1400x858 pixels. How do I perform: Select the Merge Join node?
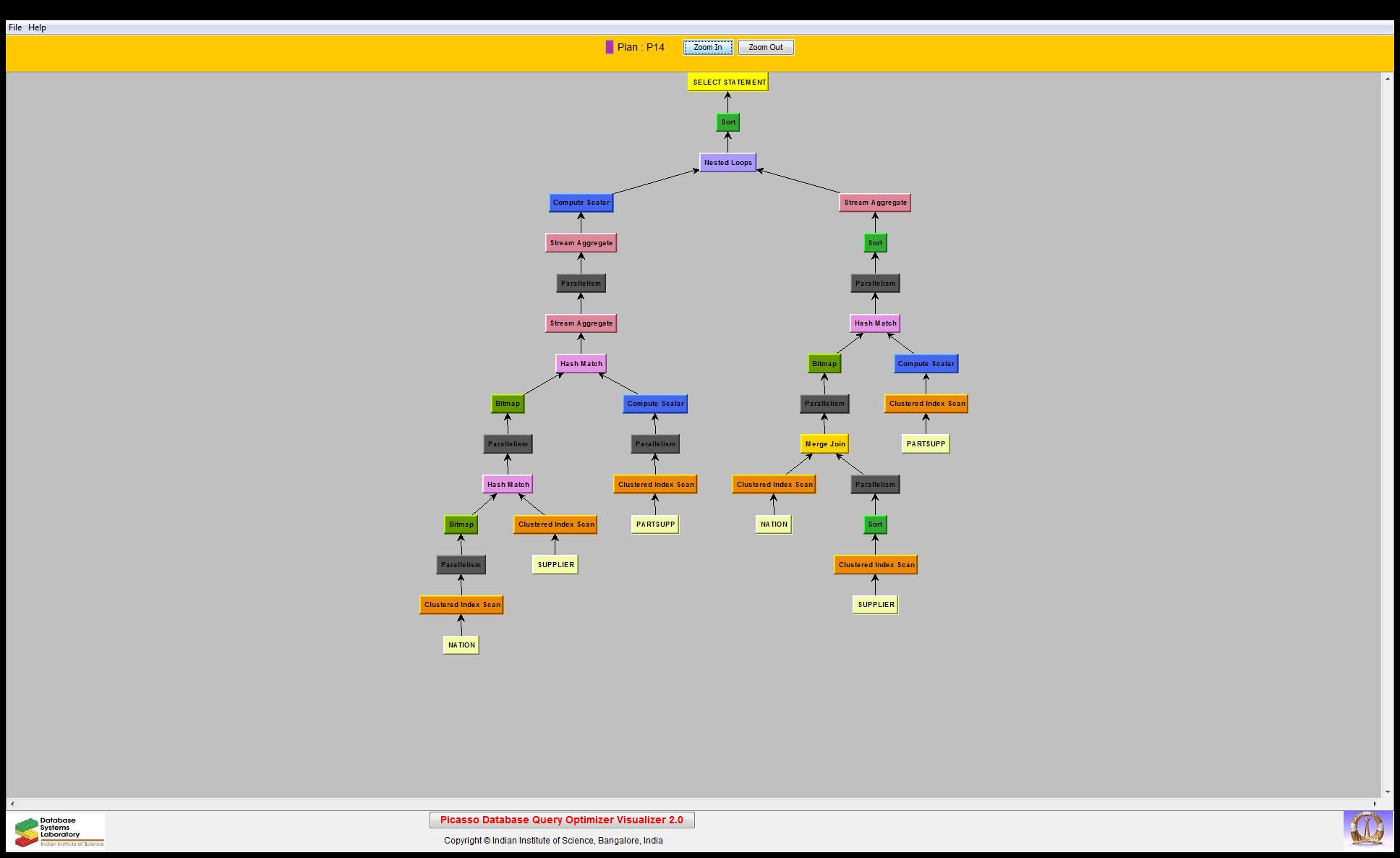(x=824, y=443)
